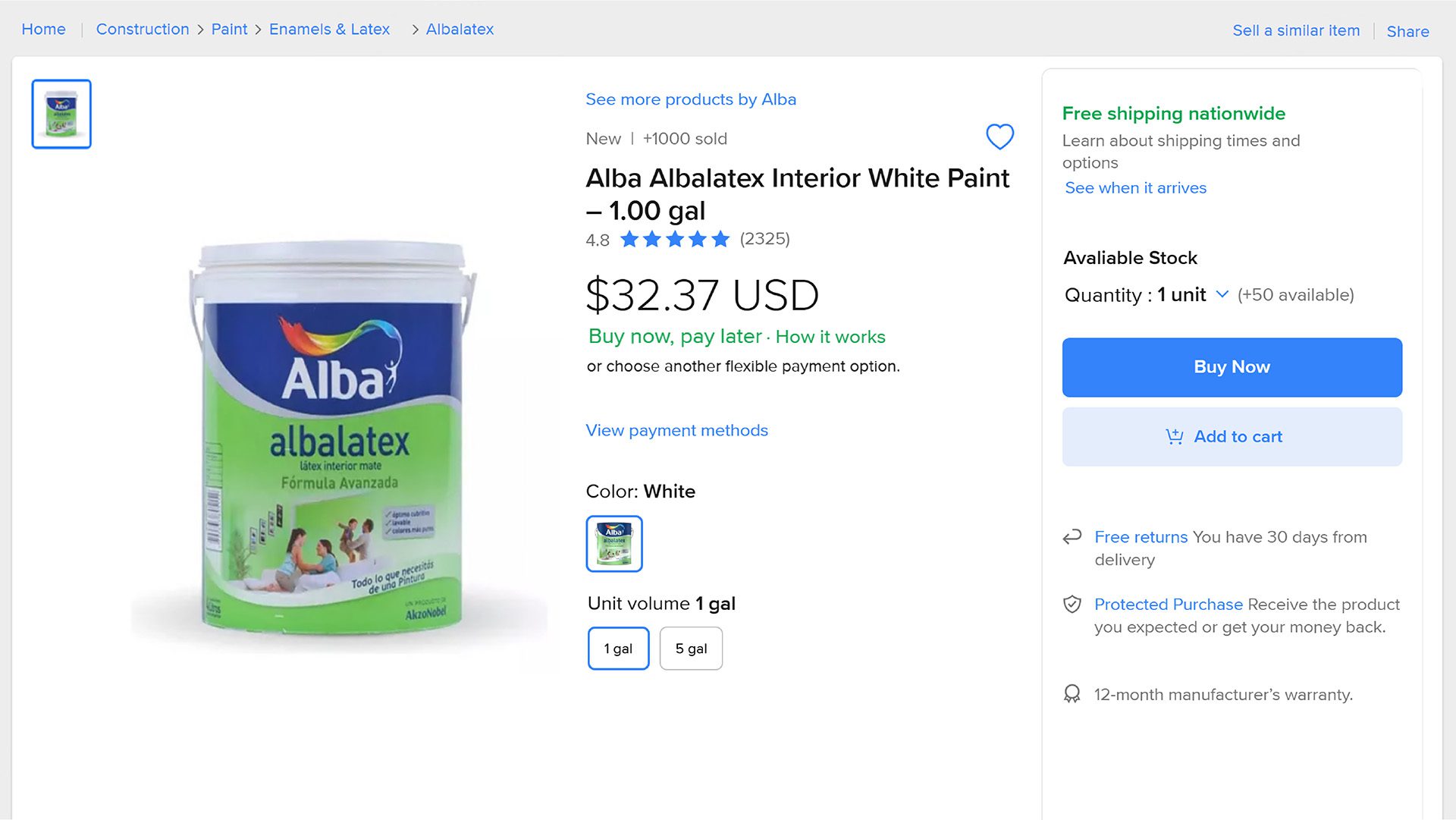Screen dimensions: 1456x820
Task: Open Construction breadcrumb category
Action: coord(143,30)
